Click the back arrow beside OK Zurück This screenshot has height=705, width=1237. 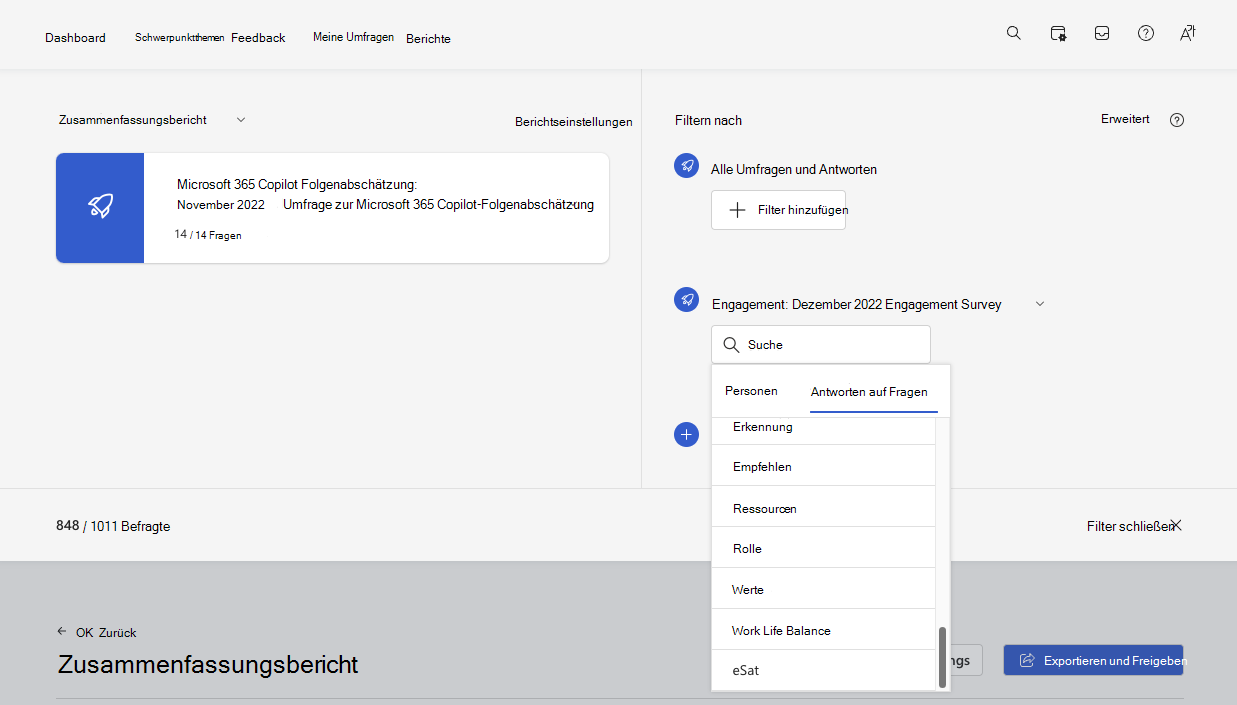pyautogui.click(x=62, y=632)
